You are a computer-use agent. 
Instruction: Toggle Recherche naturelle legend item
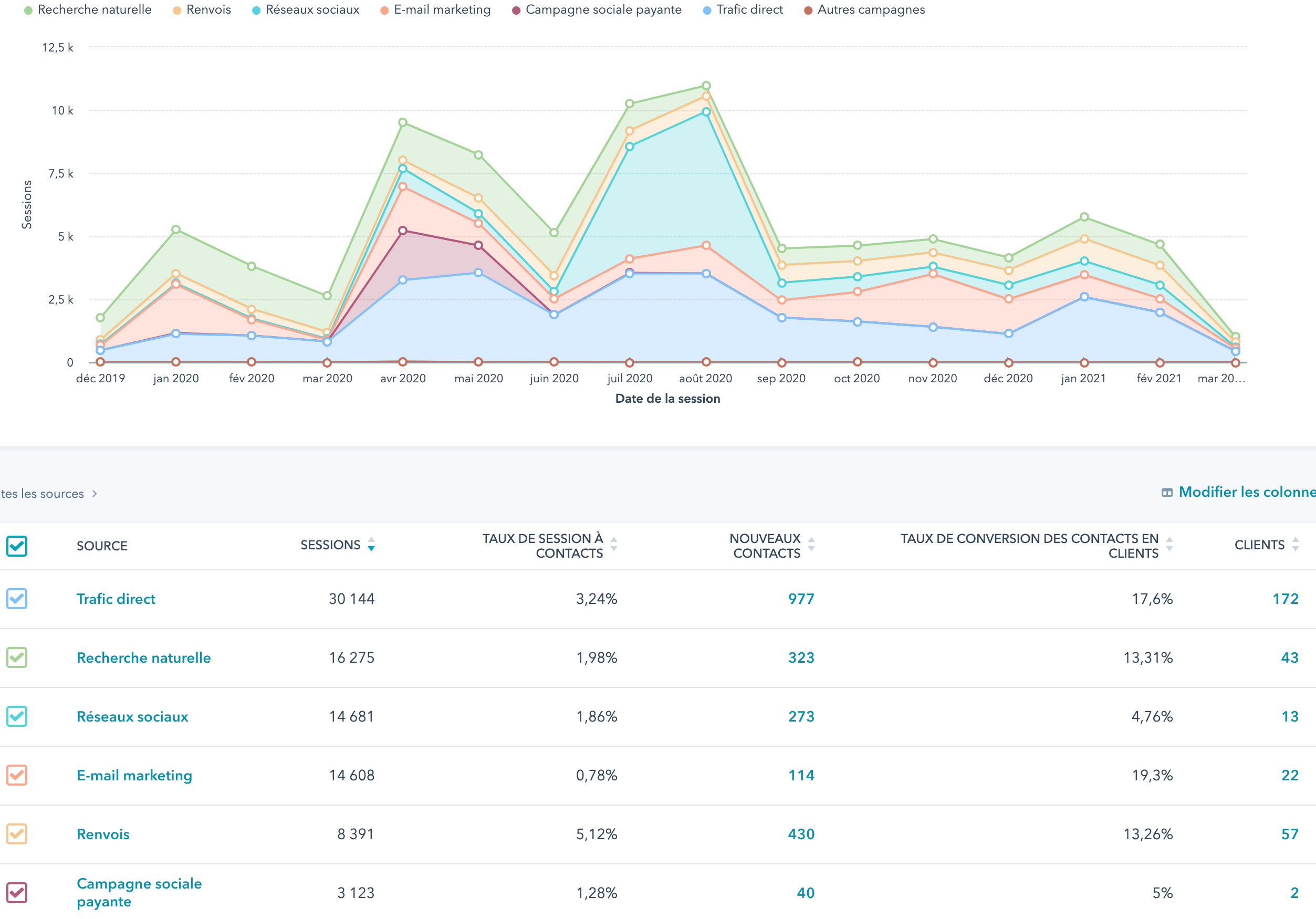88,10
